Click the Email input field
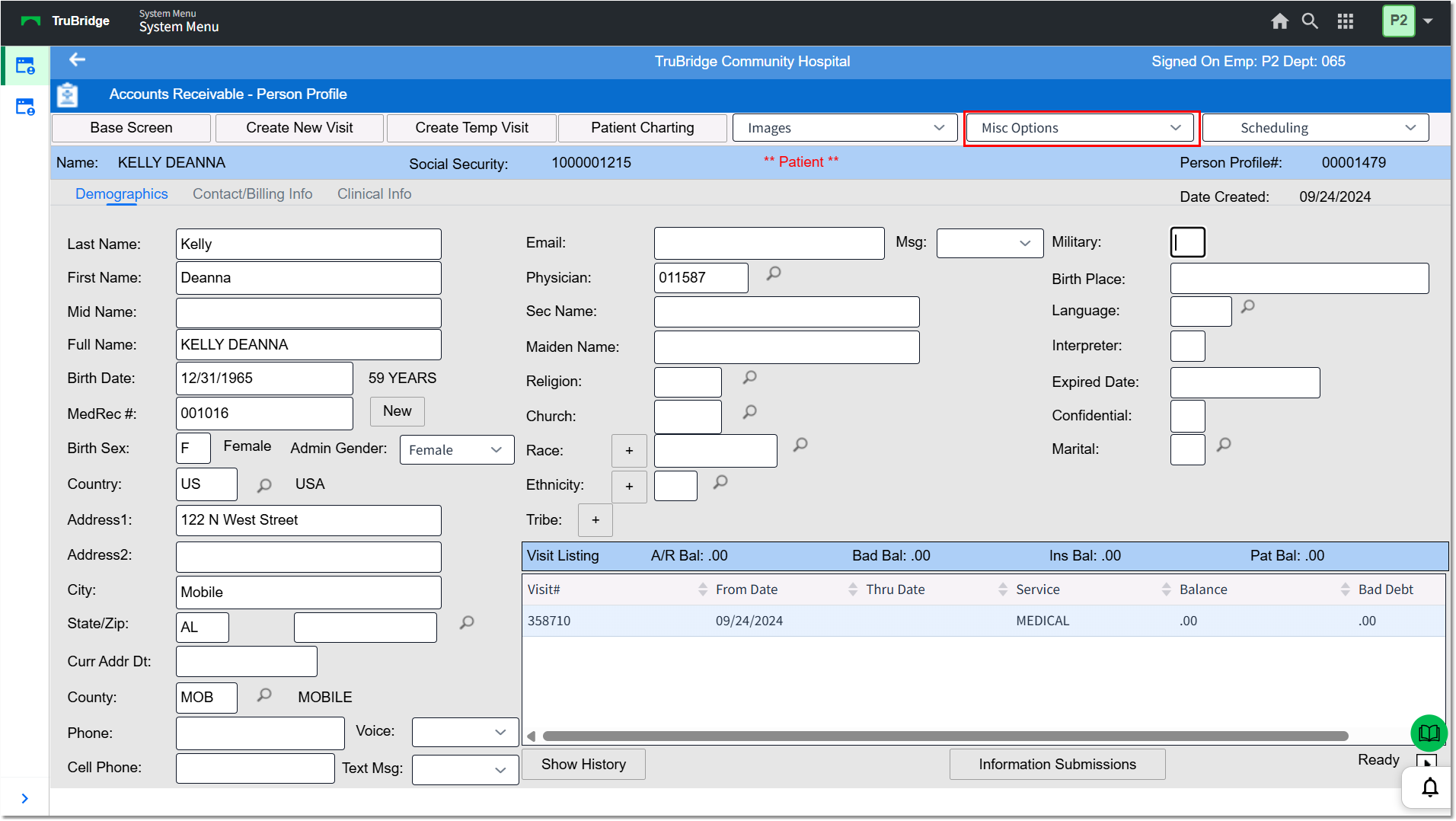Viewport: 1456px width, 821px height. [769, 243]
